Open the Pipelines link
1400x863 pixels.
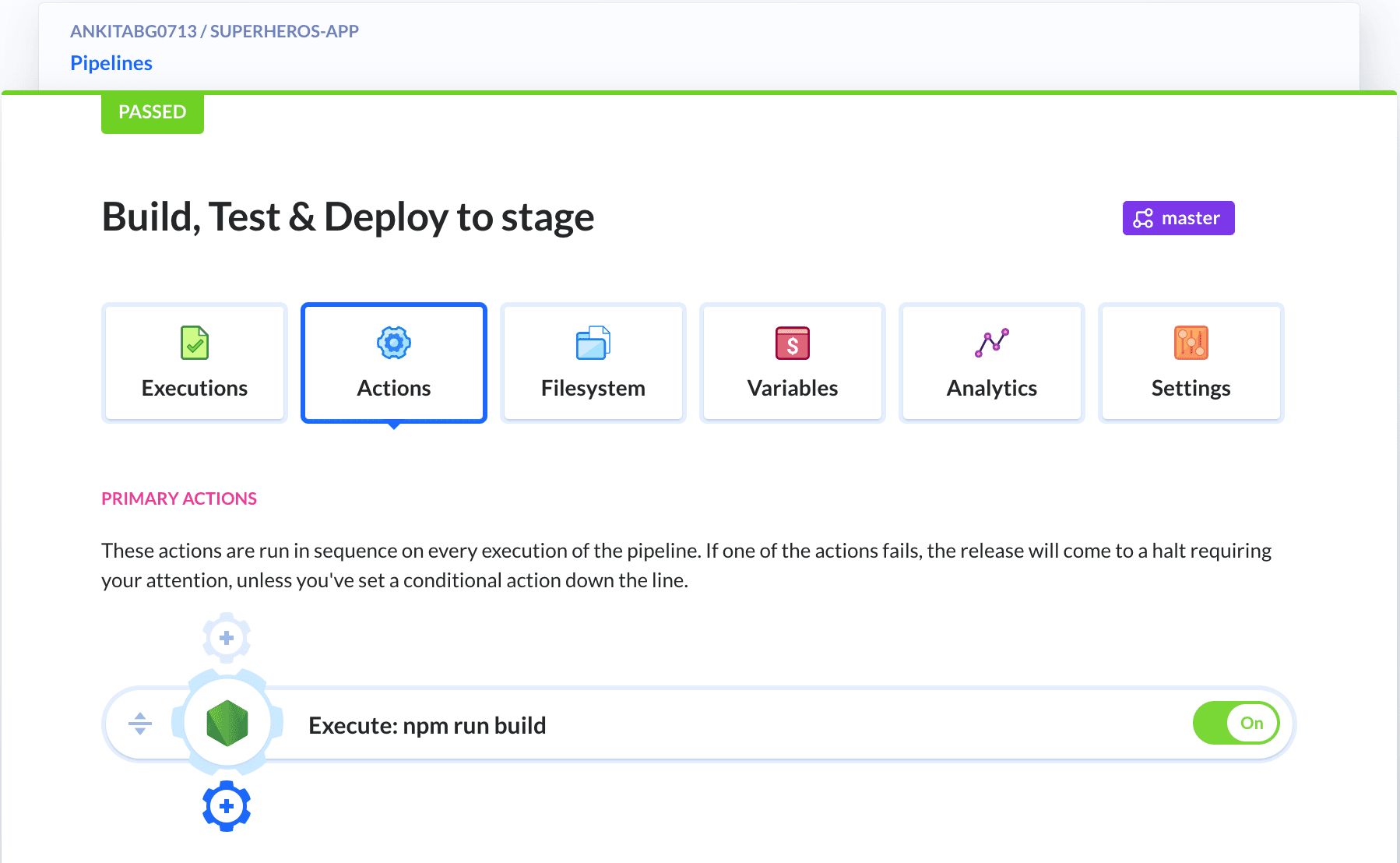pos(111,63)
